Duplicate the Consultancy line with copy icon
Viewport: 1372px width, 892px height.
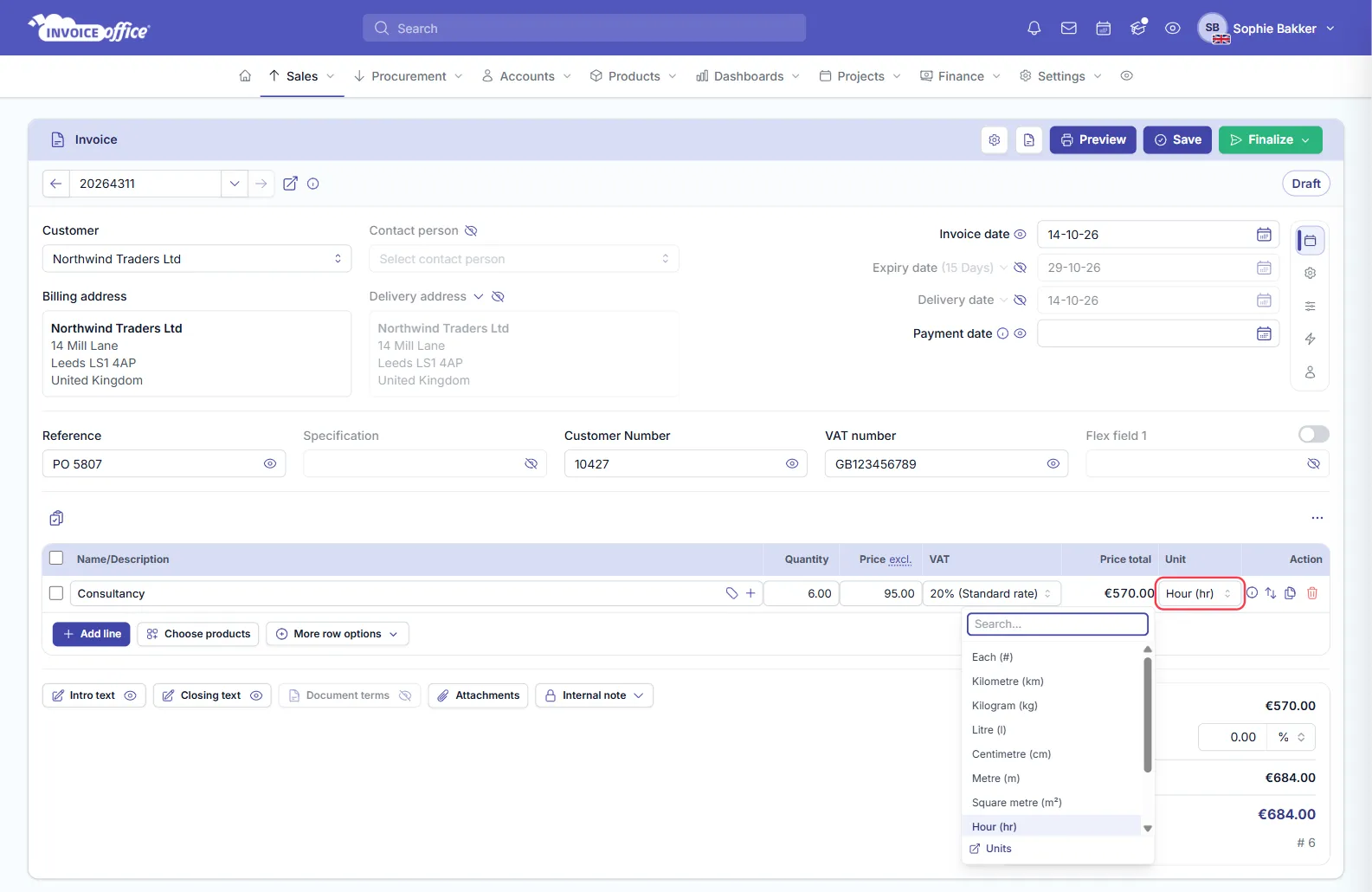click(1291, 593)
